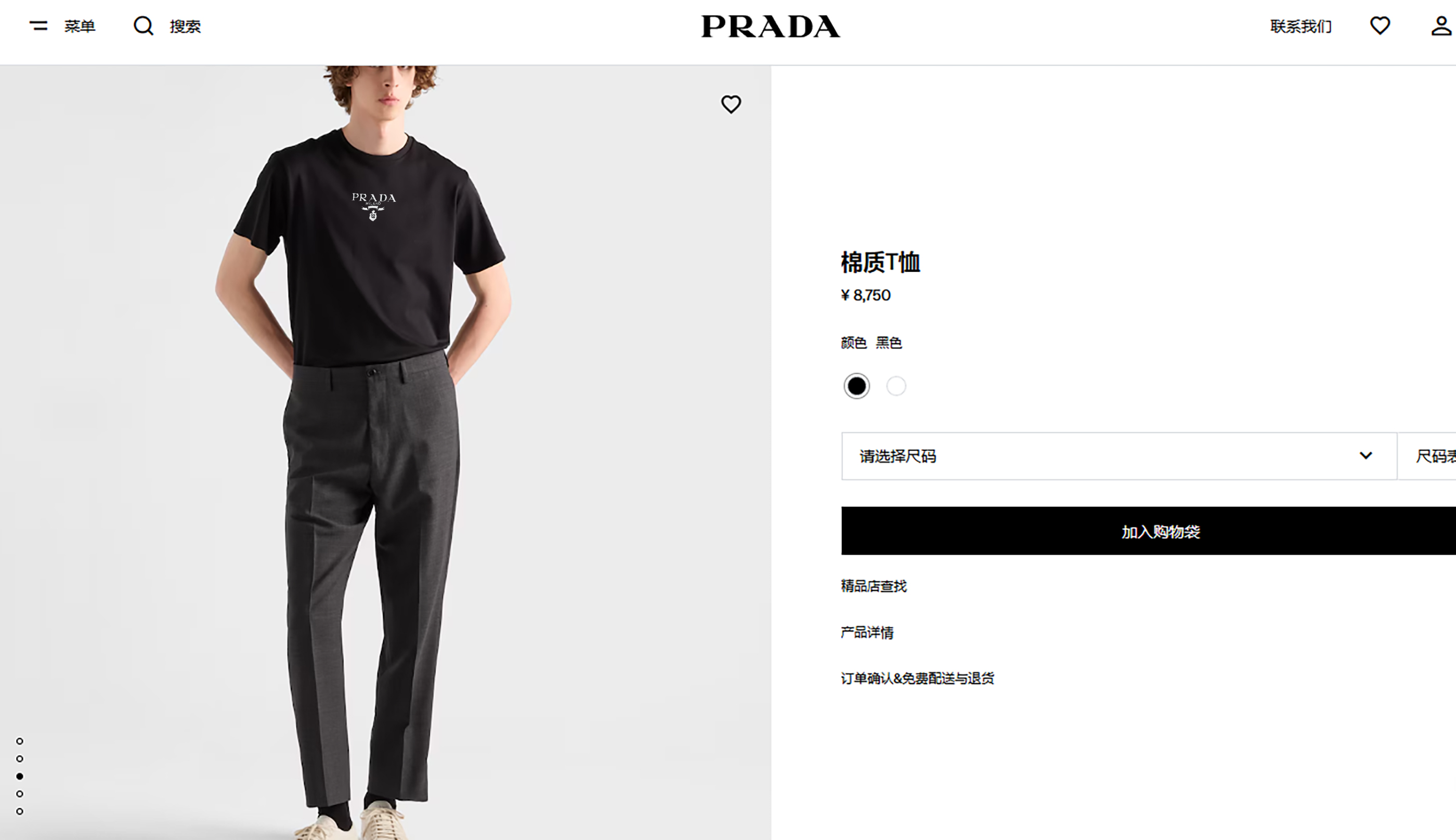Add T-shirt to wishlist via image heart
The height and width of the screenshot is (840, 1456).
[x=731, y=104]
